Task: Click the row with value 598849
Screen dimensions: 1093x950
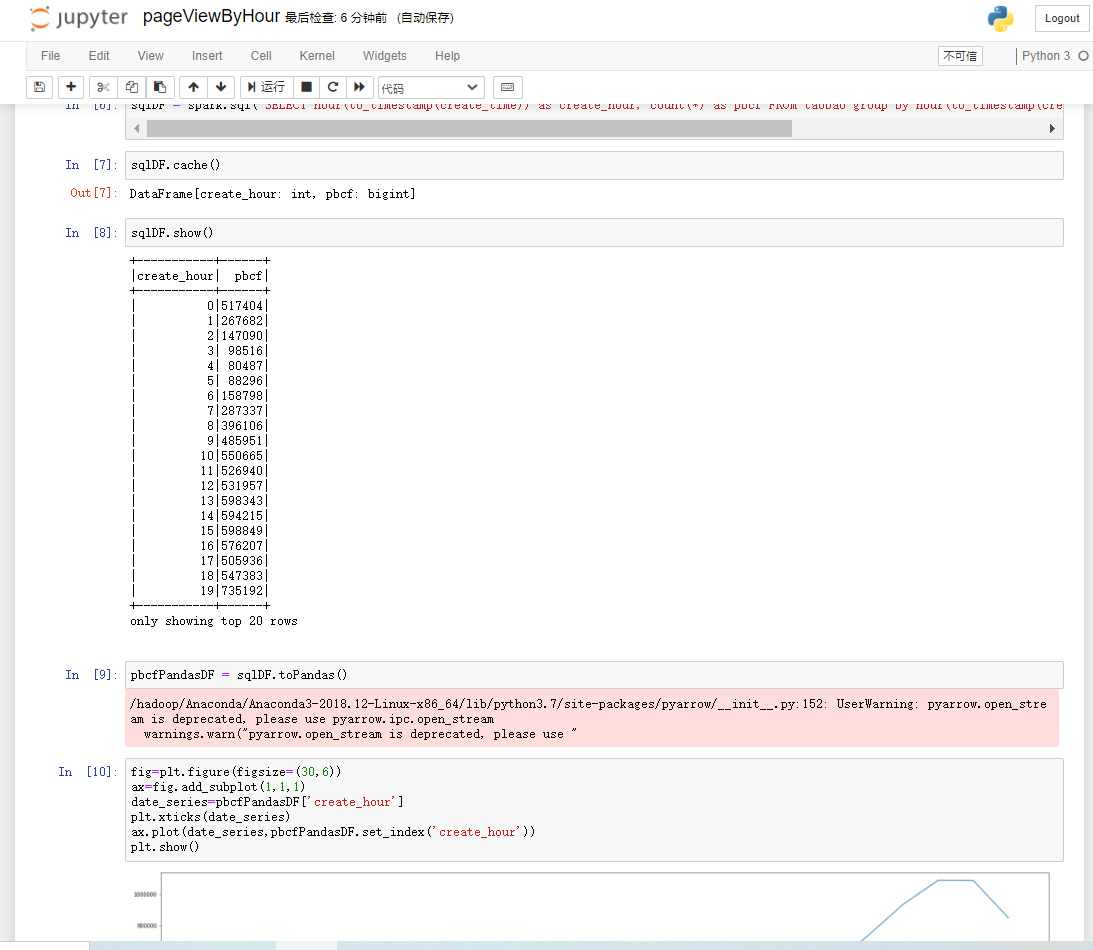Action: click(200, 531)
